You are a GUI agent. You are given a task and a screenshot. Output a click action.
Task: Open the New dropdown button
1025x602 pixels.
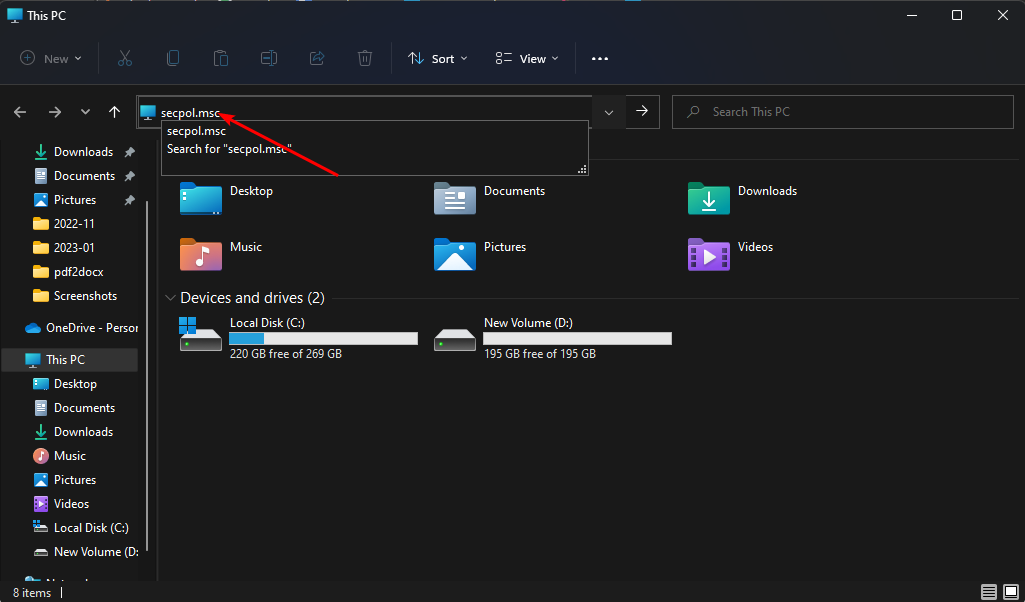(51, 58)
